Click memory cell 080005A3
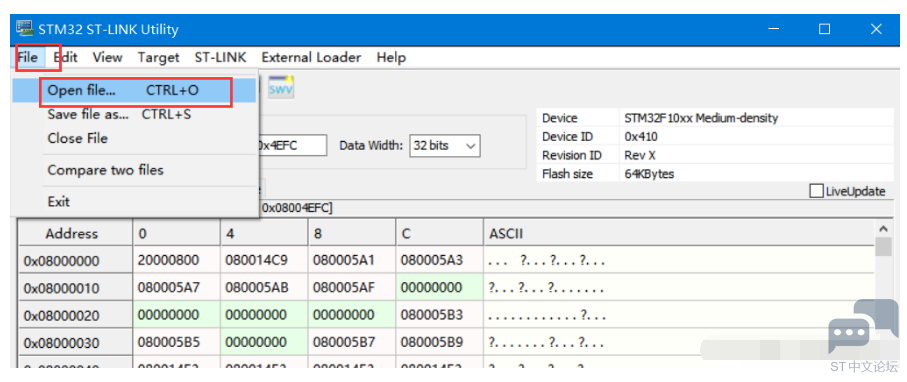This screenshot has width=907, height=382. [x=440, y=260]
